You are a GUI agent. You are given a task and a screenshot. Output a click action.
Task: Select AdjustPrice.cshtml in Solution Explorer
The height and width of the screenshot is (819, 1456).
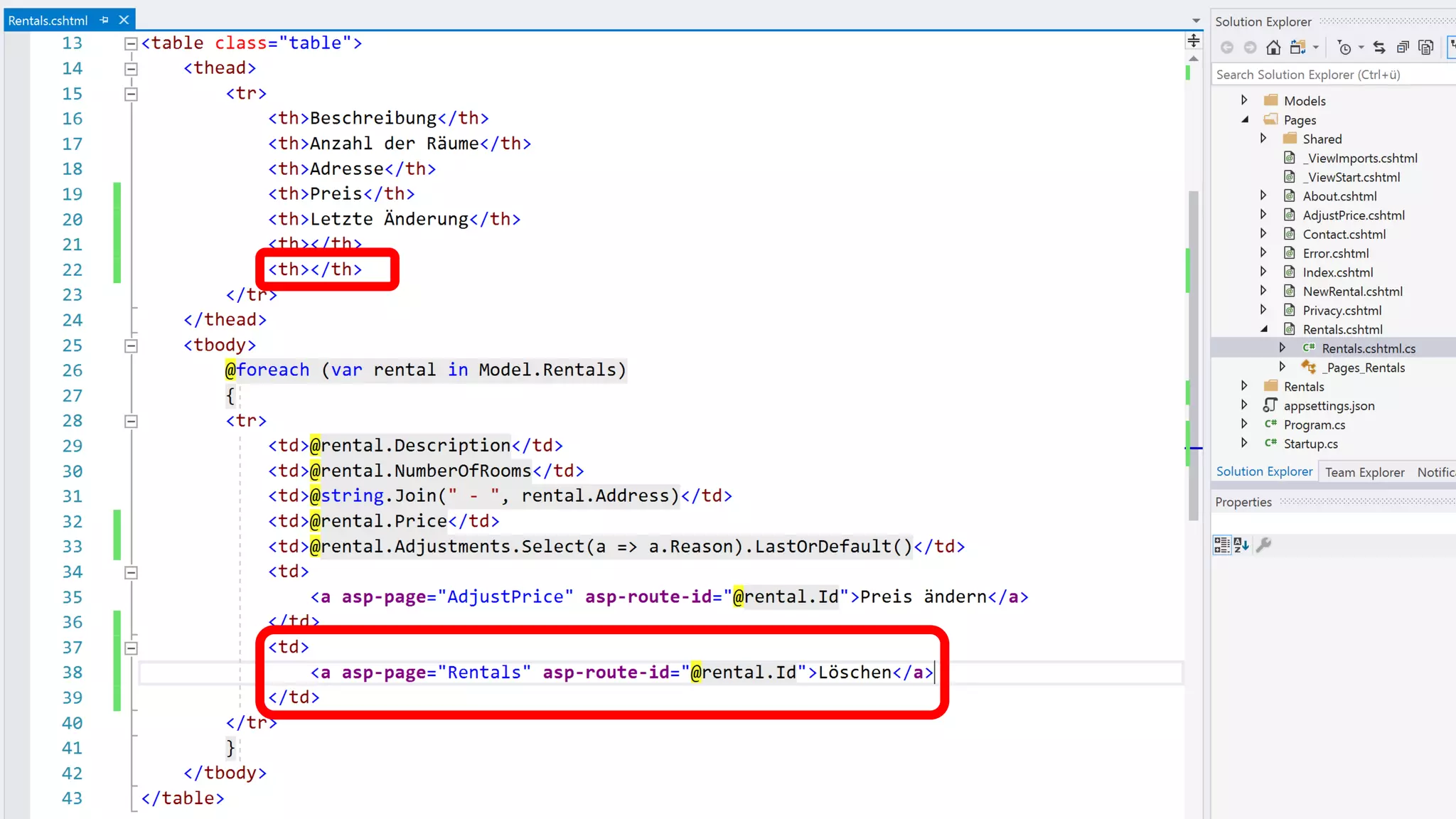click(x=1353, y=215)
